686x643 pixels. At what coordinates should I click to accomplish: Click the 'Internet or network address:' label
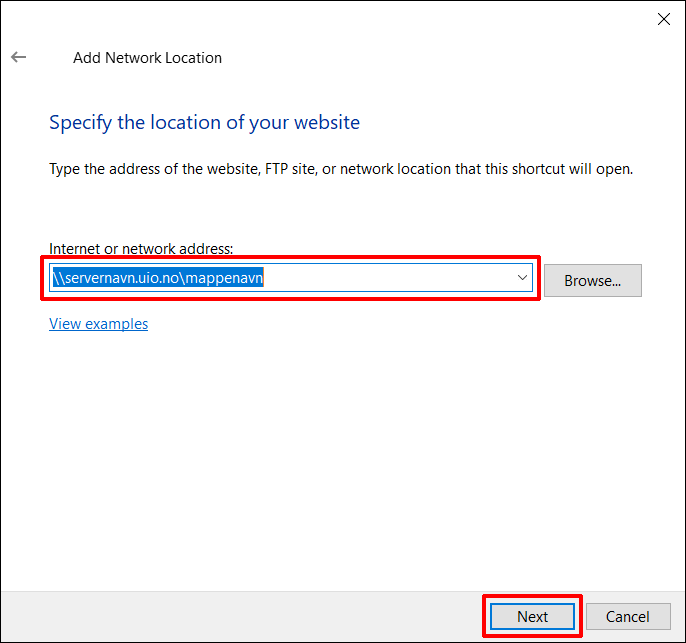[x=141, y=248]
